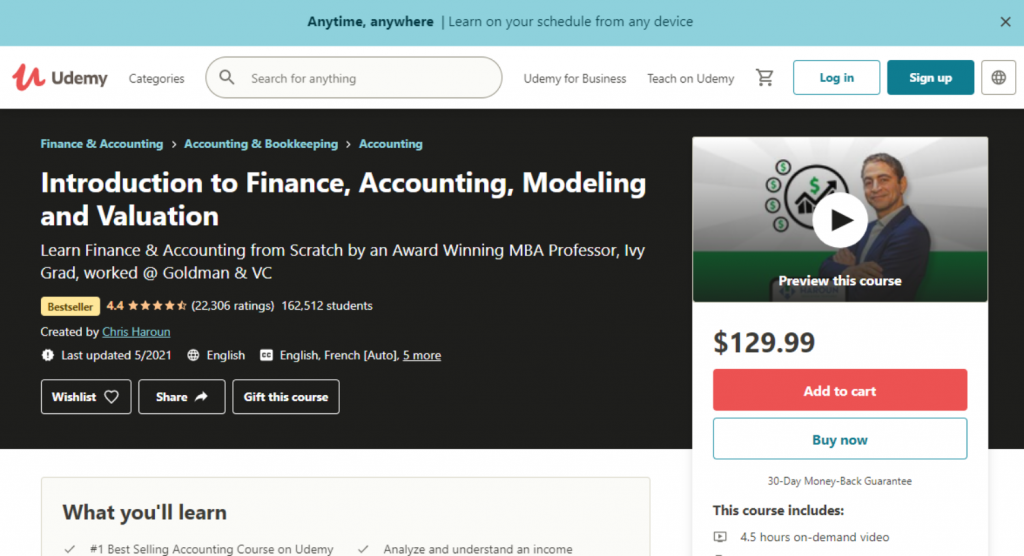The height and width of the screenshot is (556, 1024).
Task: Play the course preview video
Action: (x=839, y=219)
